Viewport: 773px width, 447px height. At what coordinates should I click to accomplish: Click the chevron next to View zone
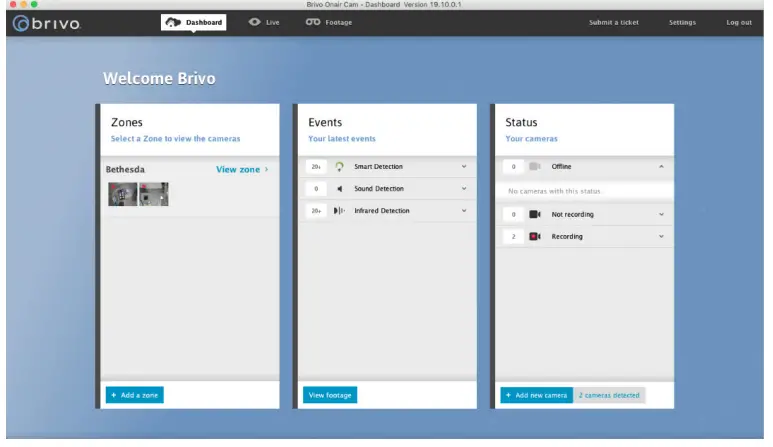coord(267,169)
